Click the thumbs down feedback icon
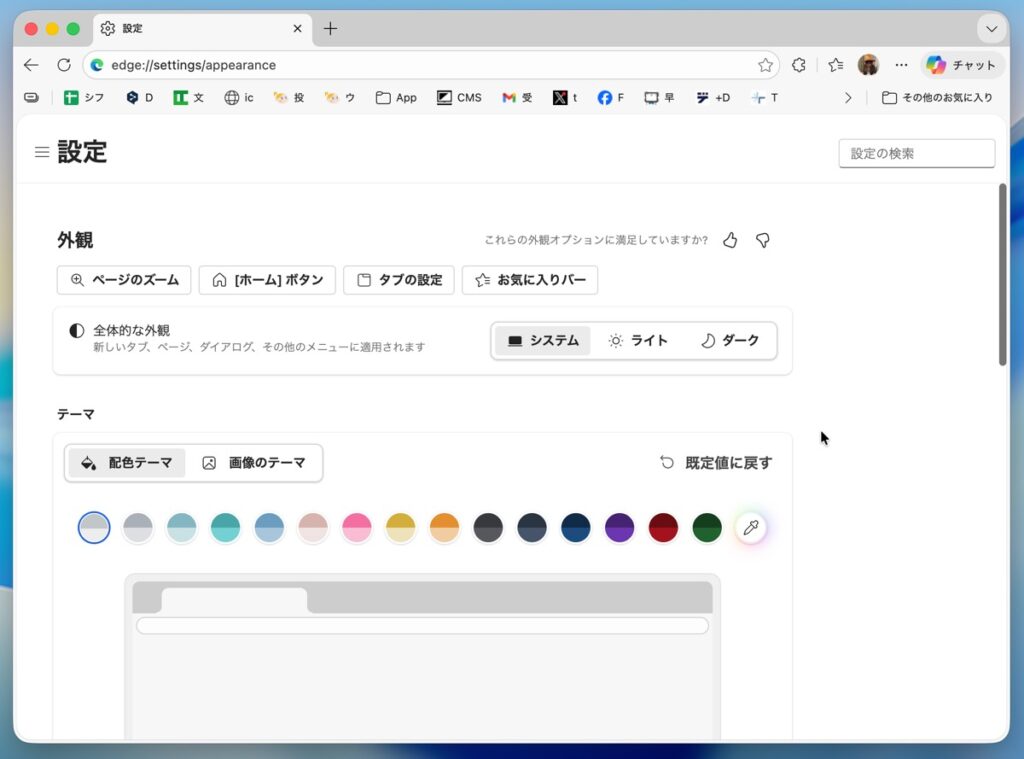Screen dimensions: 1024x759 762,240
